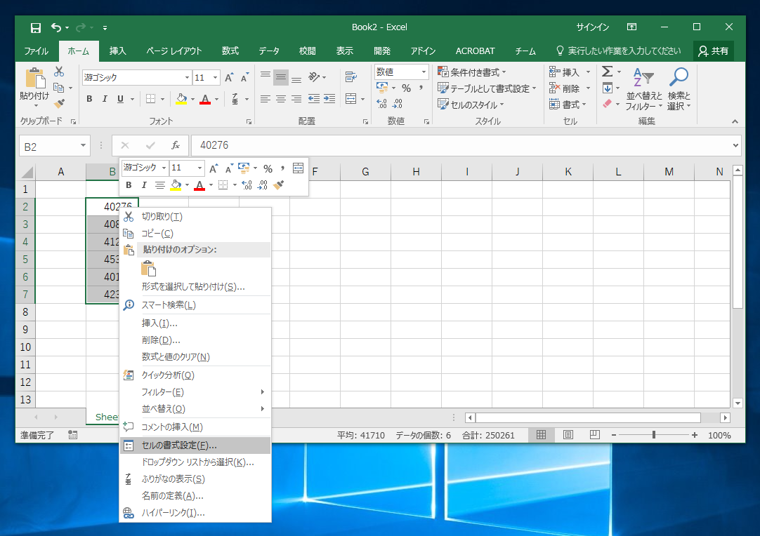Viewport: 760px width, 536px height.
Task: Click the increase indent icon in ribbon
Action: (x=330, y=99)
